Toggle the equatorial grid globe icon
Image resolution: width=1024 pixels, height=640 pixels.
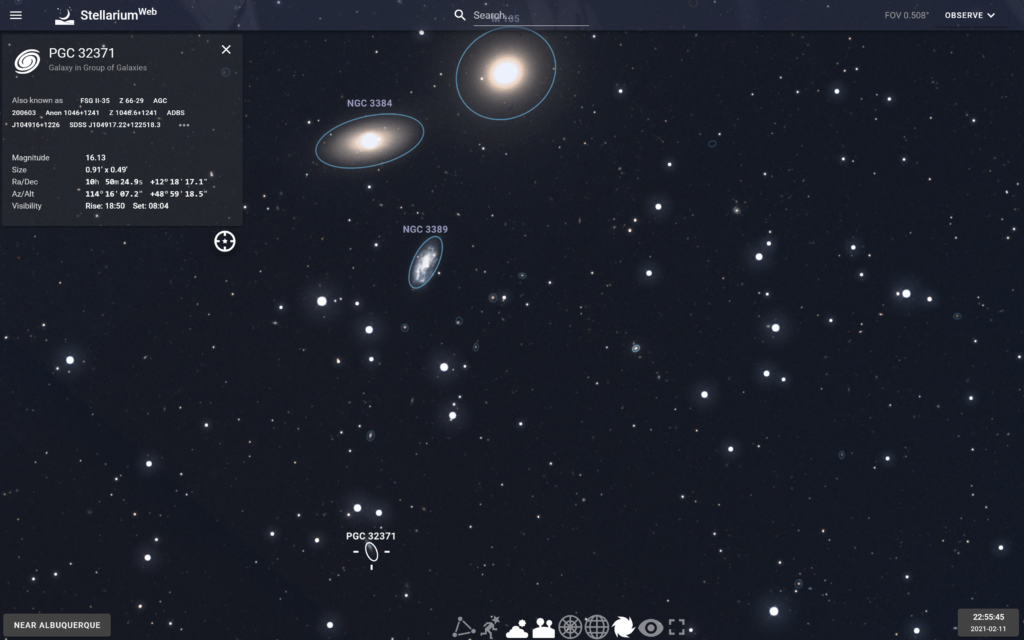coord(596,627)
